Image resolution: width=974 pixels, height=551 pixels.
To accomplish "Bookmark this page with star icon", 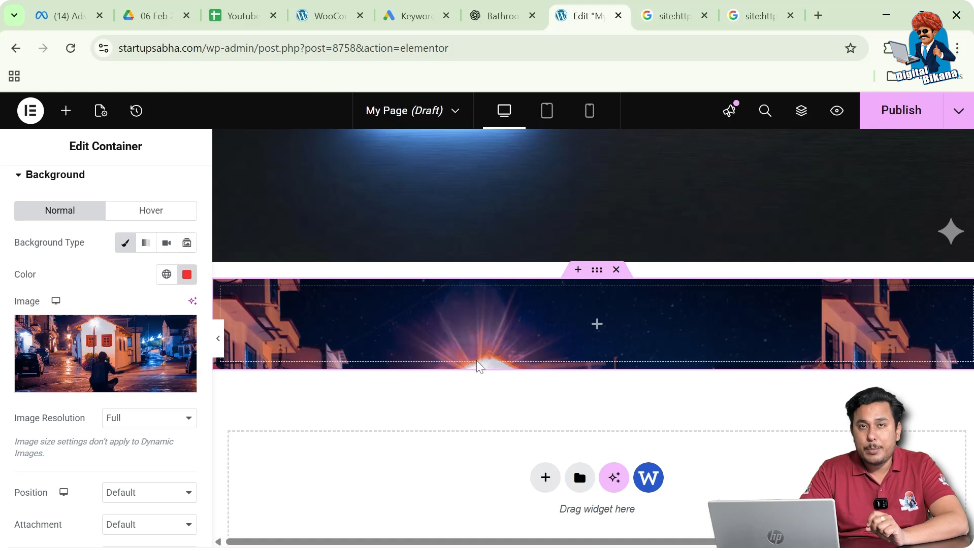I will click(850, 48).
